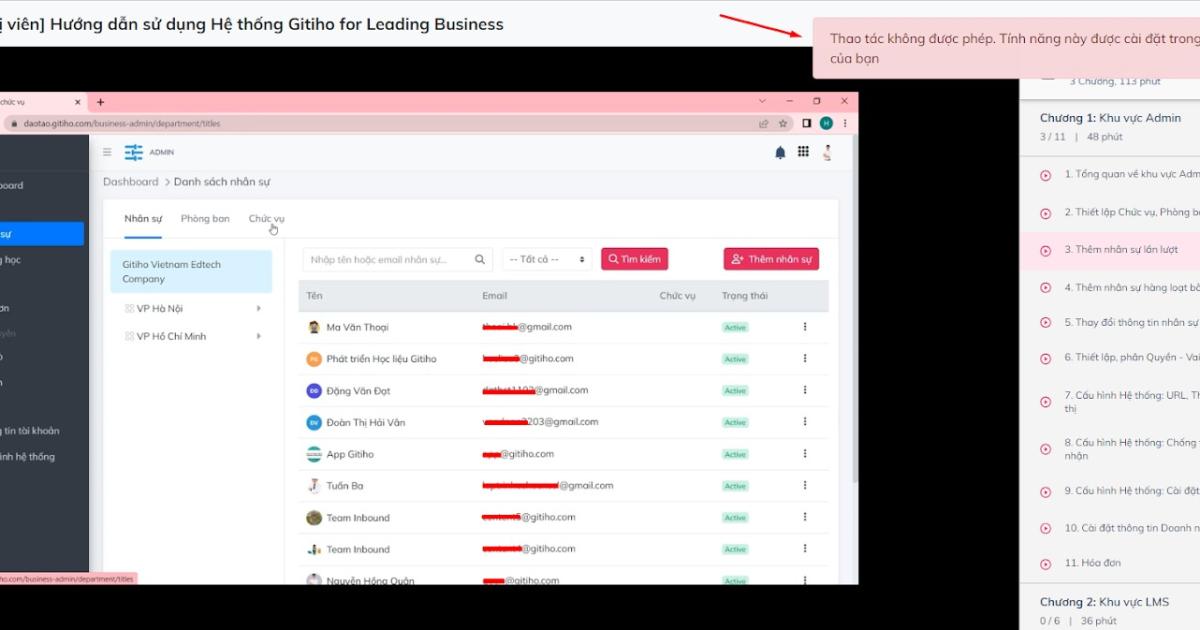Click the search magnifier icon in the search field
This screenshot has width=1200, height=630.
(480, 258)
